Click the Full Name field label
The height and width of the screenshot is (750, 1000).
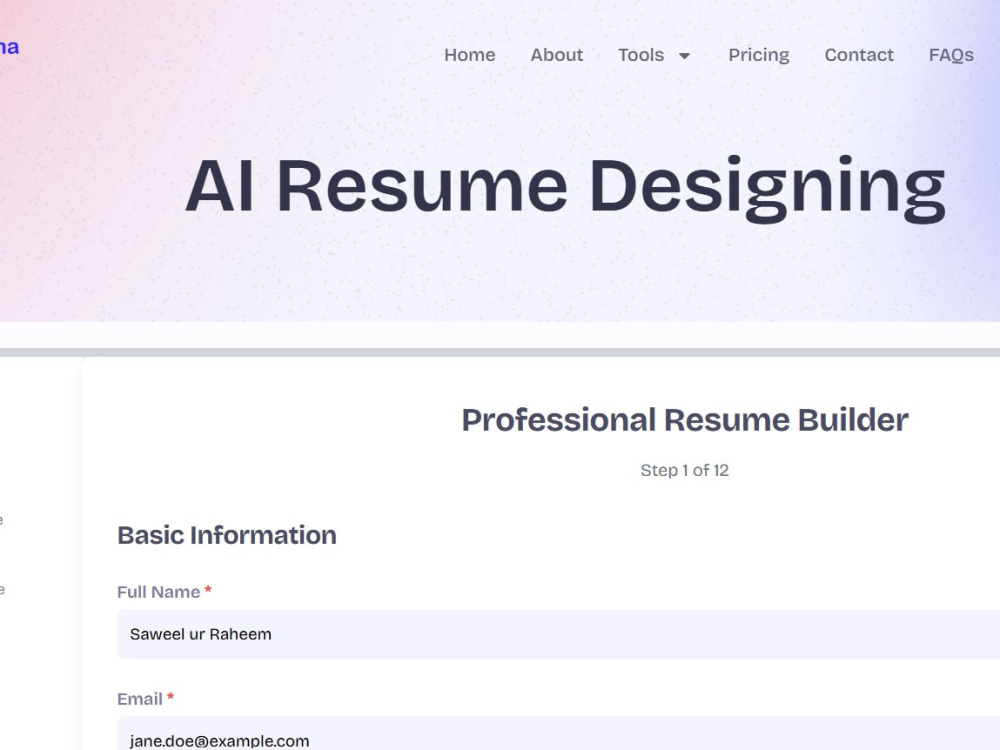[158, 592]
